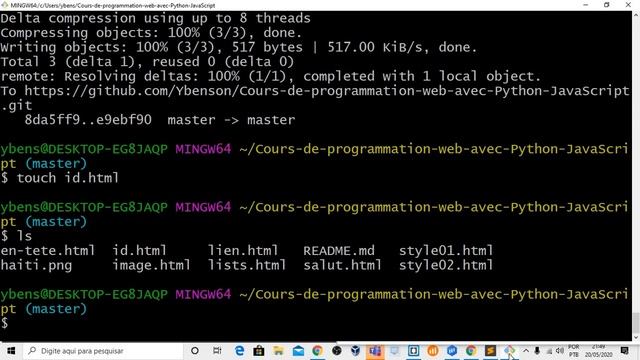Screen dimensions: 640x360
Task: Click 'lien.html' in the ls output
Action: (243, 250)
